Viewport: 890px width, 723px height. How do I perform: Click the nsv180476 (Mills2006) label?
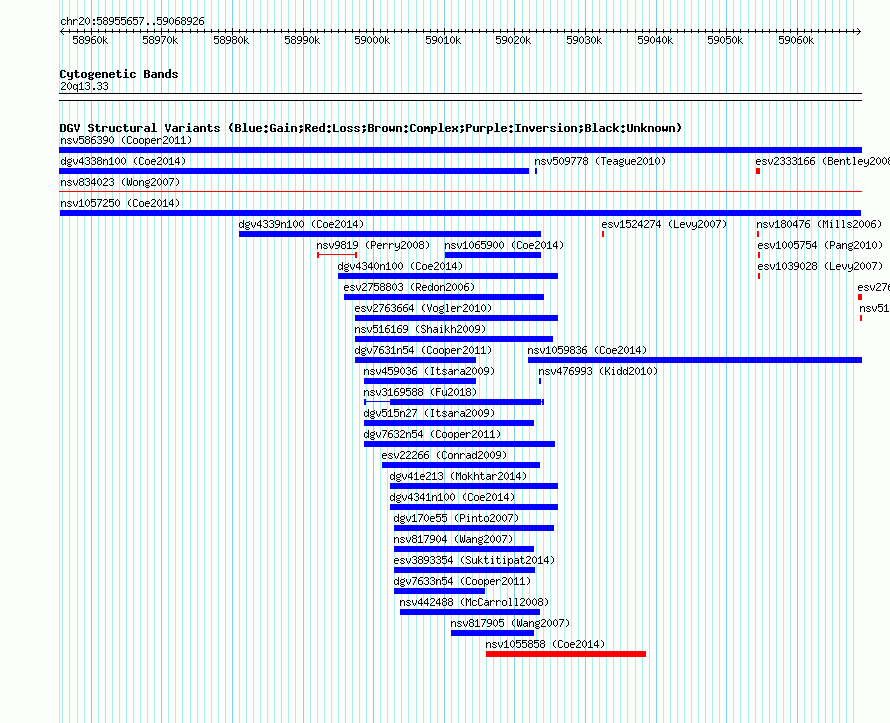click(x=819, y=224)
